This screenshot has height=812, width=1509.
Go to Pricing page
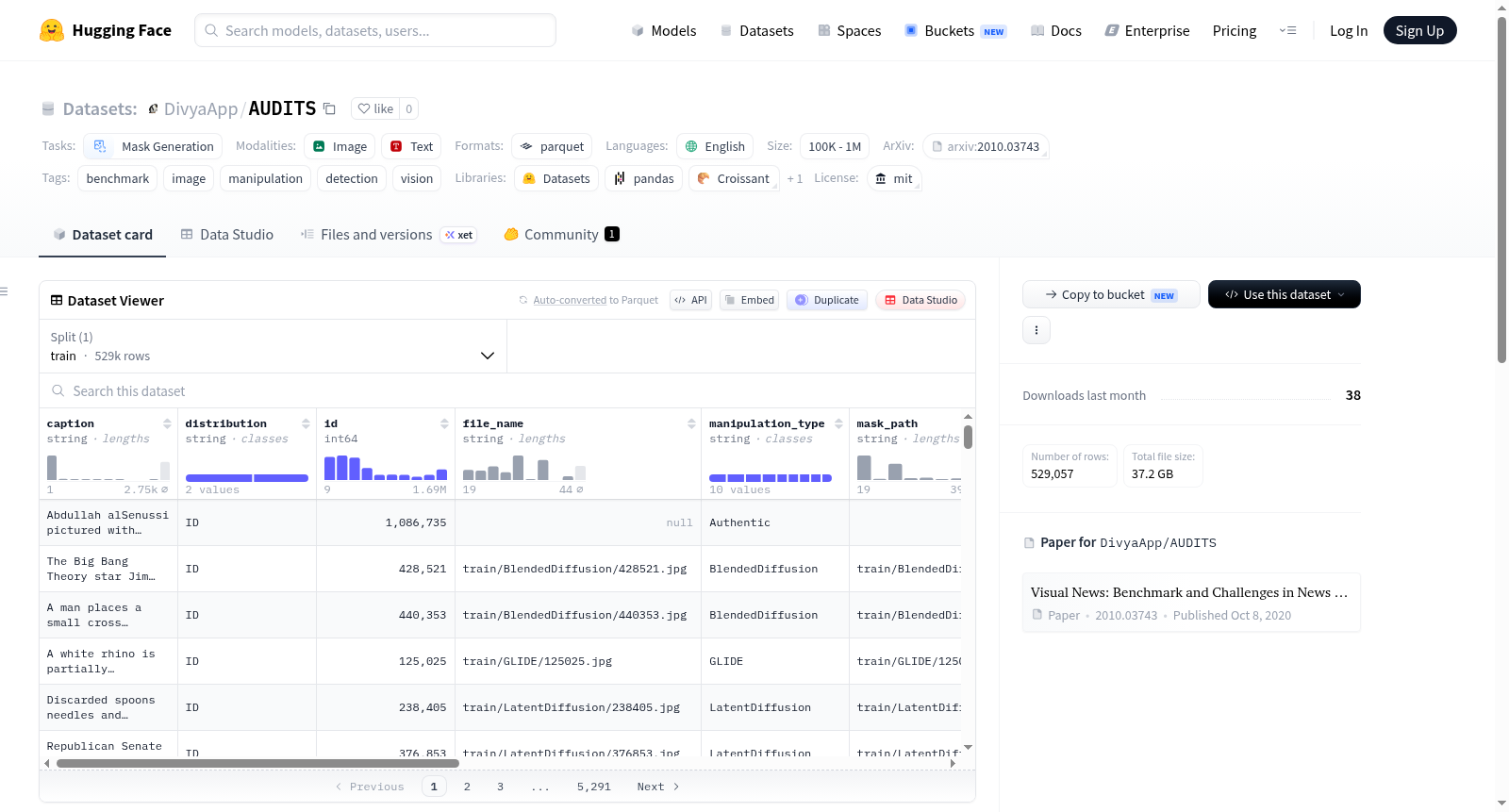coord(1235,31)
